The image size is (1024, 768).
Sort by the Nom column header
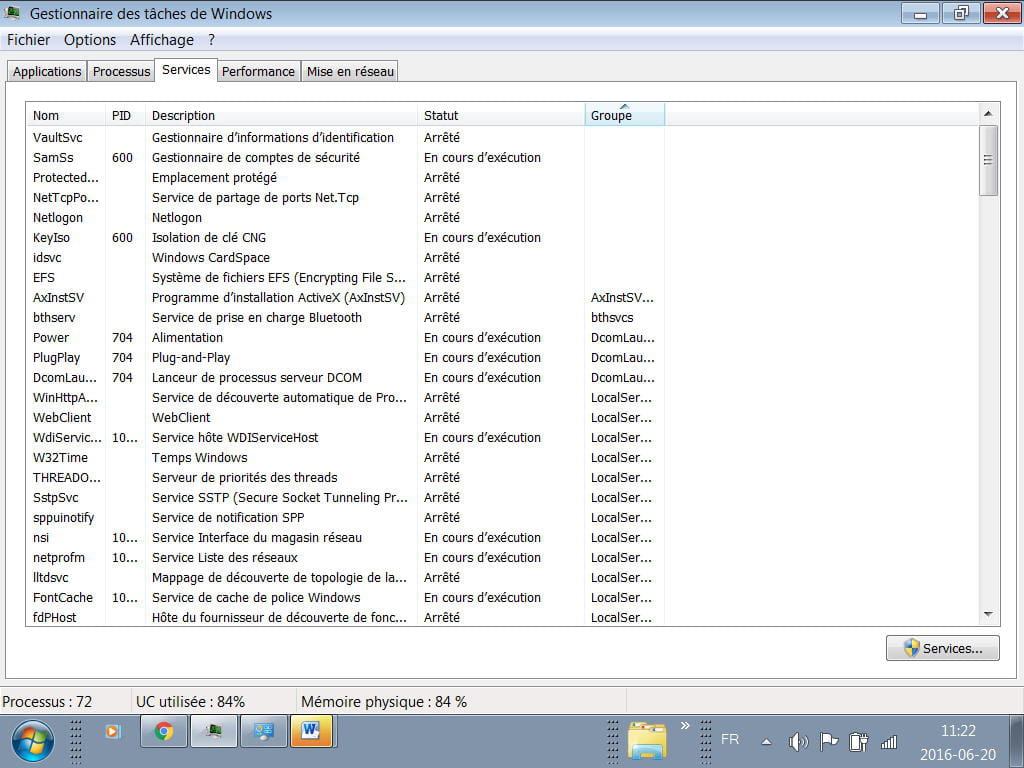point(66,115)
